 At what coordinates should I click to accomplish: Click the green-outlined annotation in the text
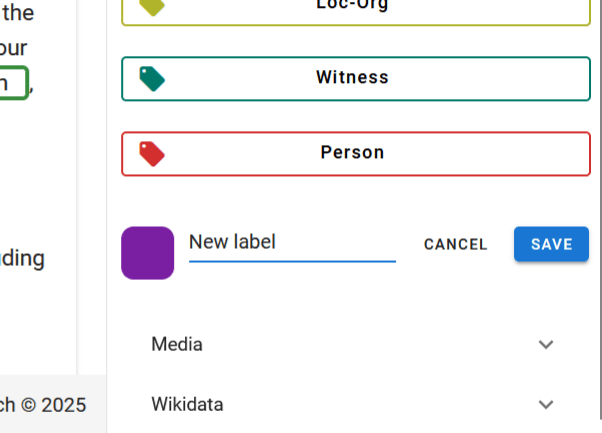pyautogui.click(x=13, y=83)
